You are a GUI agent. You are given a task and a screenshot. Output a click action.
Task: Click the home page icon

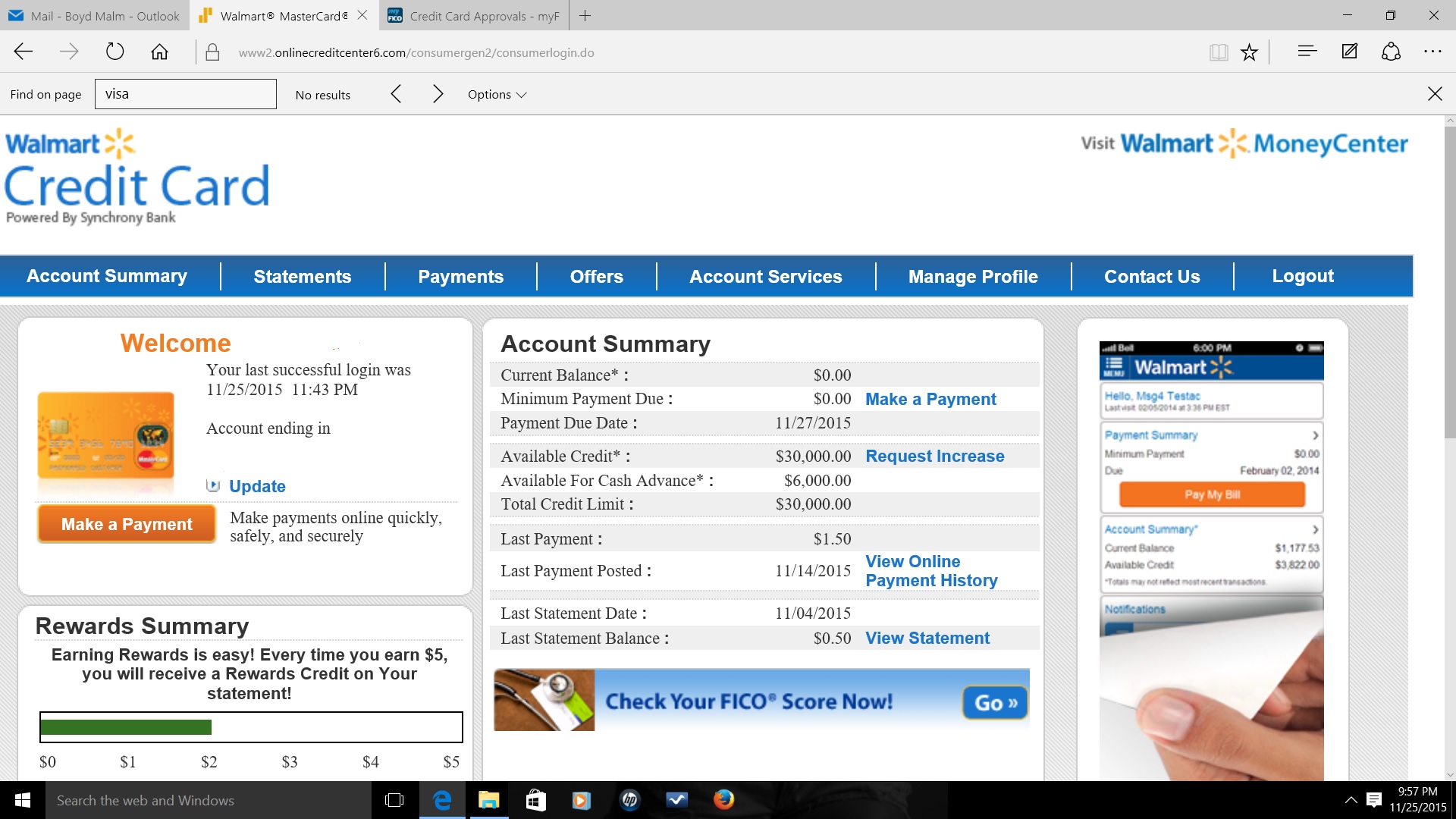(x=159, y=52)
